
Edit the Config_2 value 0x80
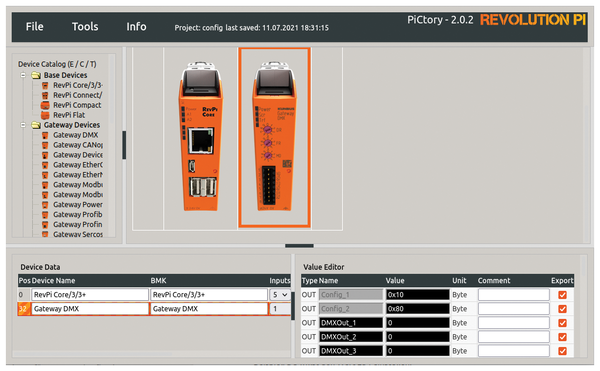417,309
